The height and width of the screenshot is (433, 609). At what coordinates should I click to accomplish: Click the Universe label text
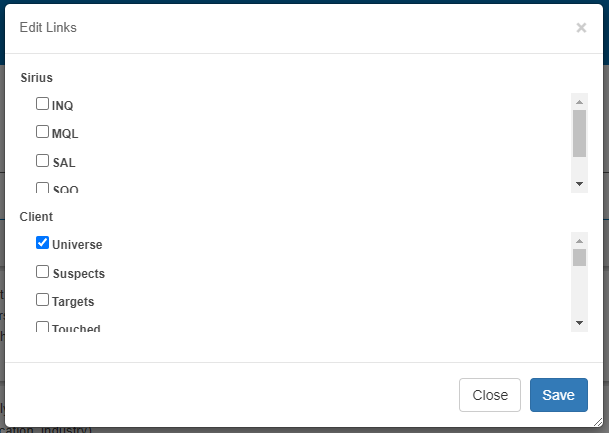click(77, 245)
